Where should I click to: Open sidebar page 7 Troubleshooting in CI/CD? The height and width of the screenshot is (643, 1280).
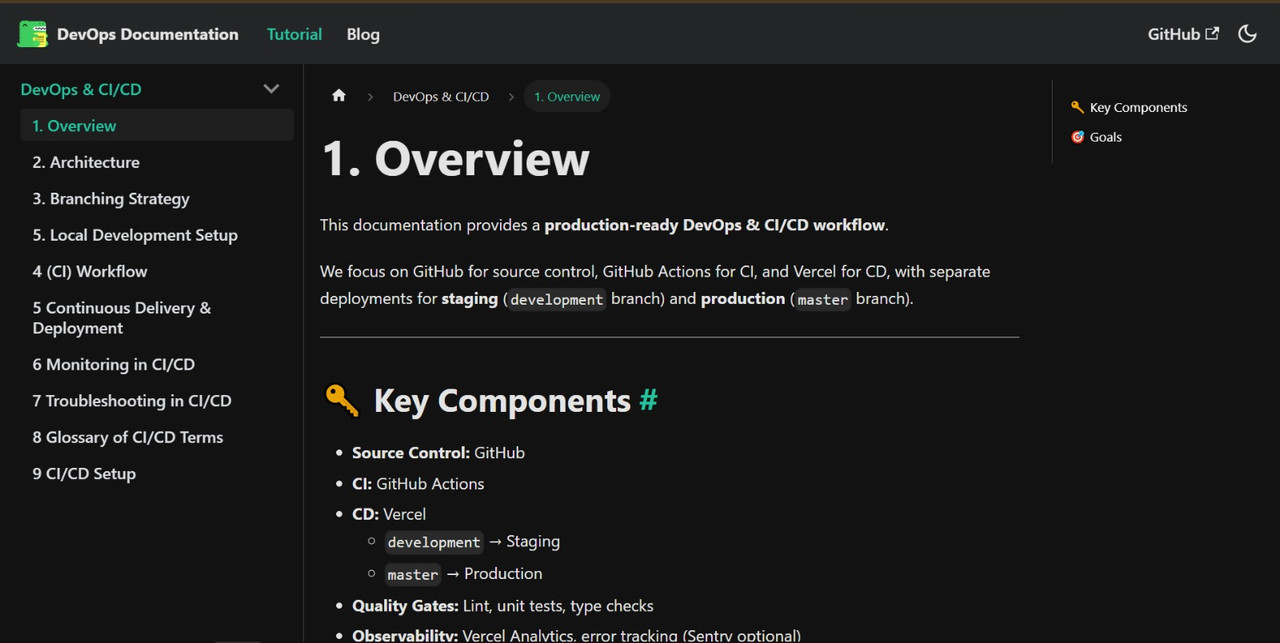pyautogui.click(x=157, y=401)
